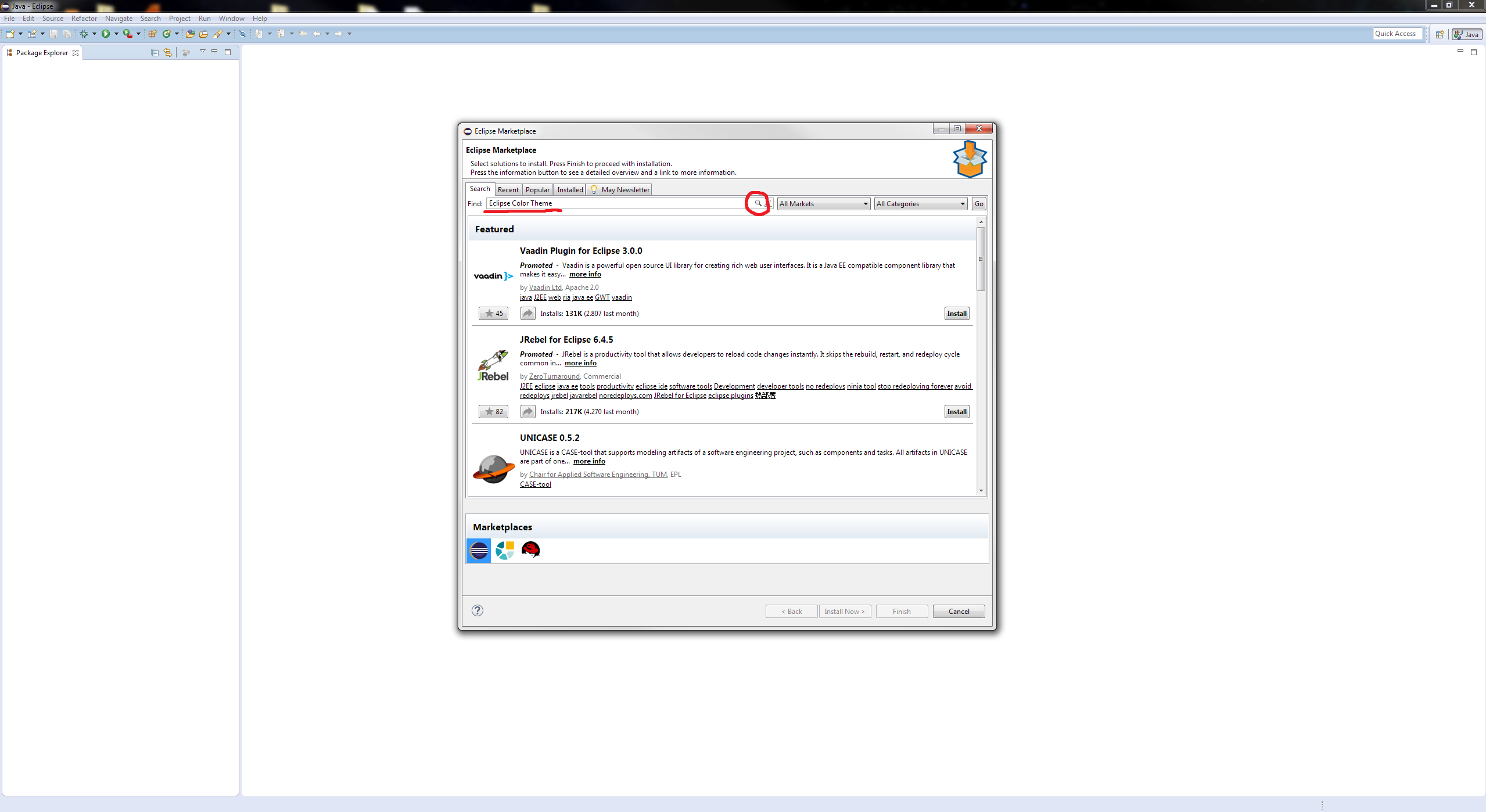
Task: Click Install for JRebel for Eclipse
Action: (x=956, y=411)
